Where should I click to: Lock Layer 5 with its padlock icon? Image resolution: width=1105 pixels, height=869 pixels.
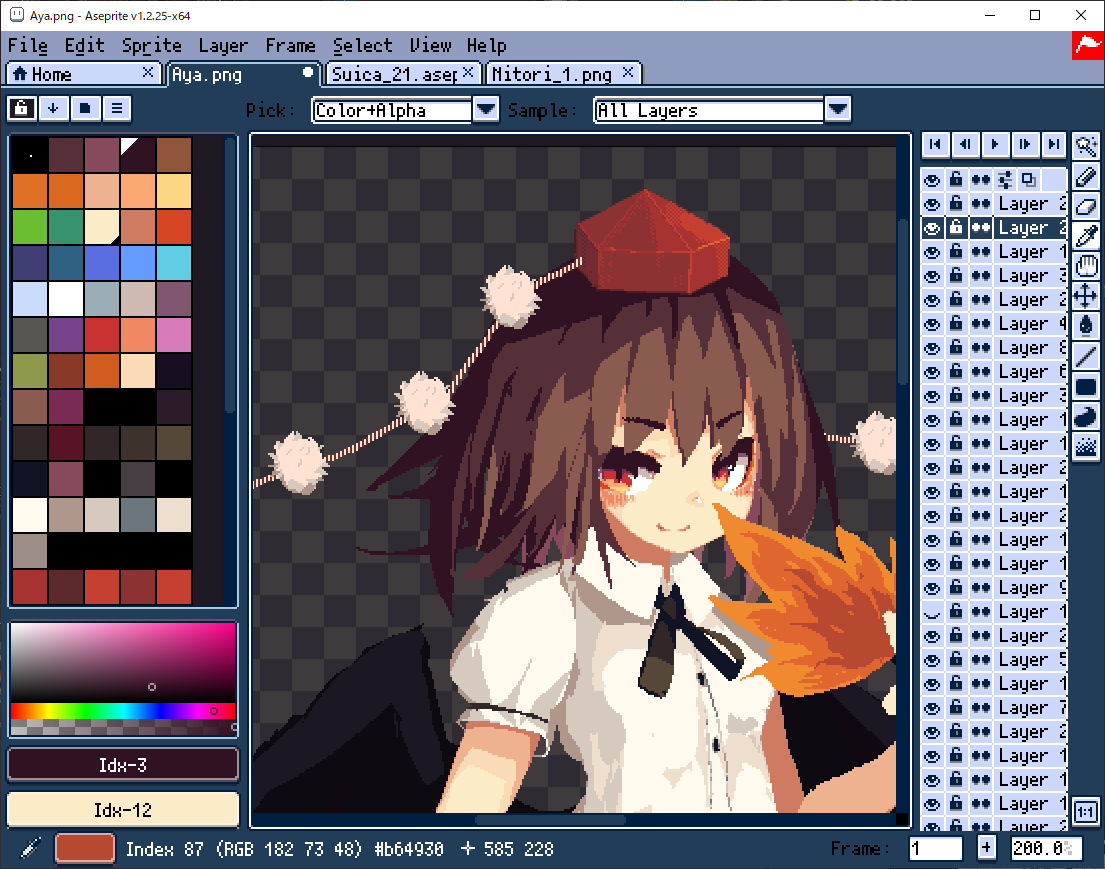tap(956, 660)
